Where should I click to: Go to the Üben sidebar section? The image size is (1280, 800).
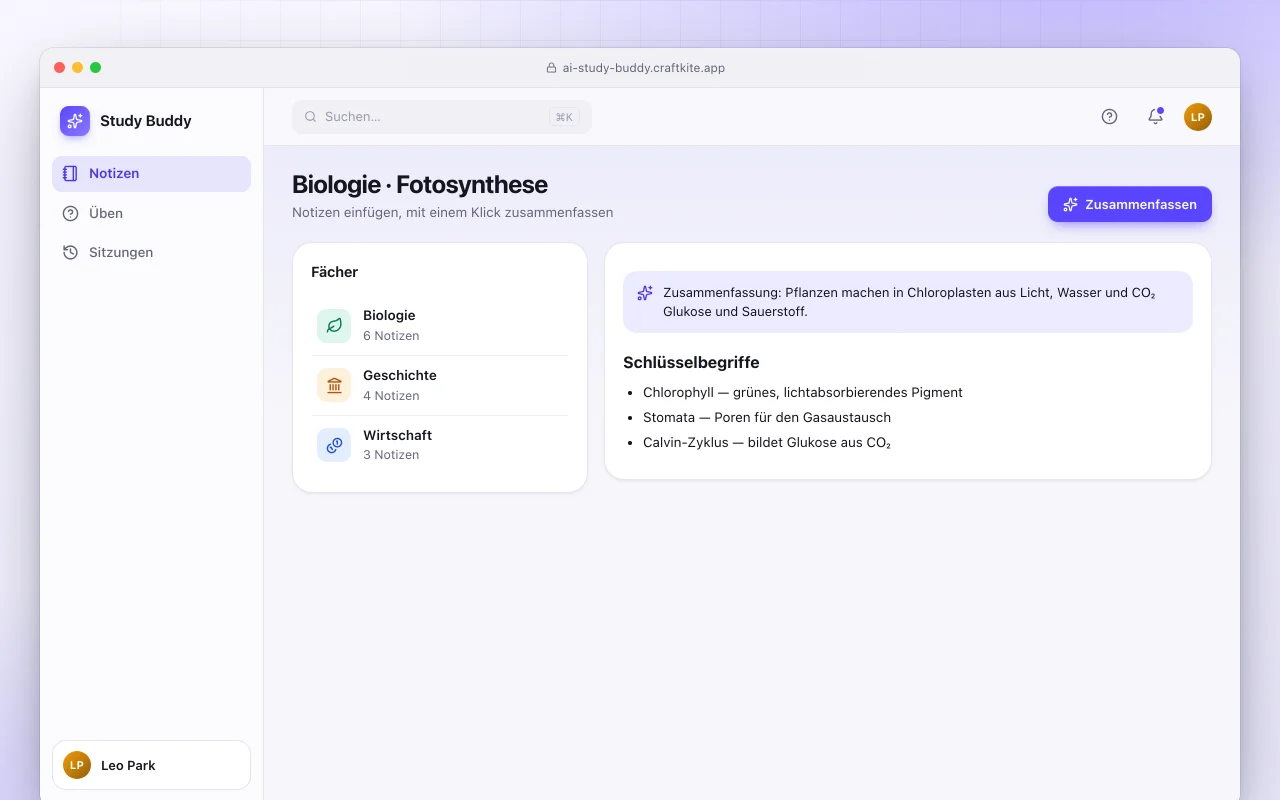point(151,213)
